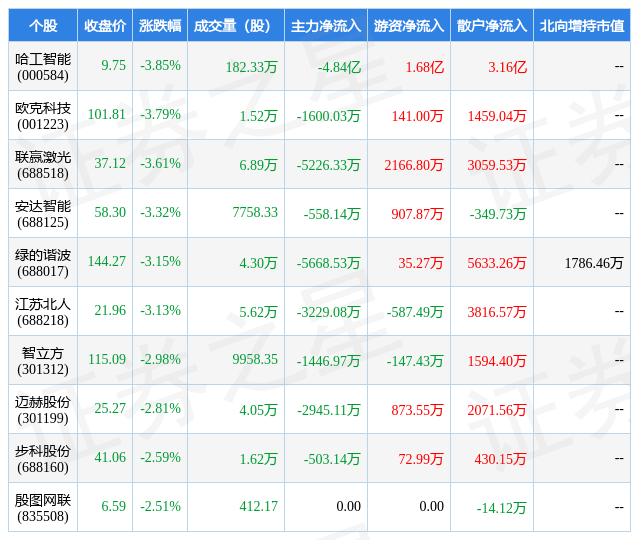The width and height of the screenshot is (631, 540).
Task: Select stock 哈工智能 (000584)
Action: point(43,67)
